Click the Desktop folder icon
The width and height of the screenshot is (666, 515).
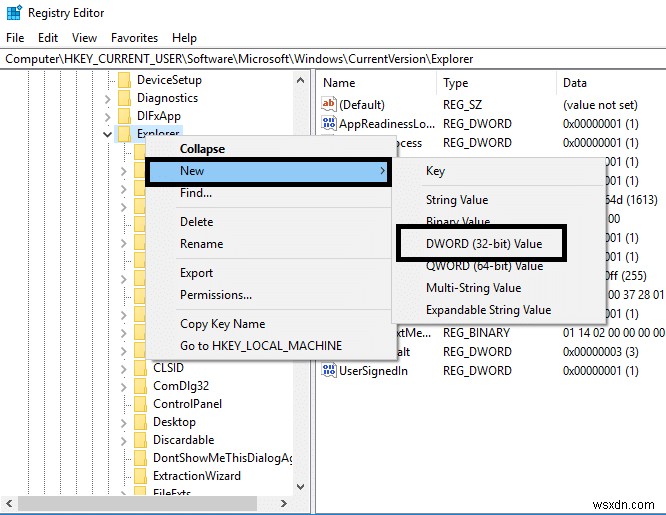pos(141,422)
